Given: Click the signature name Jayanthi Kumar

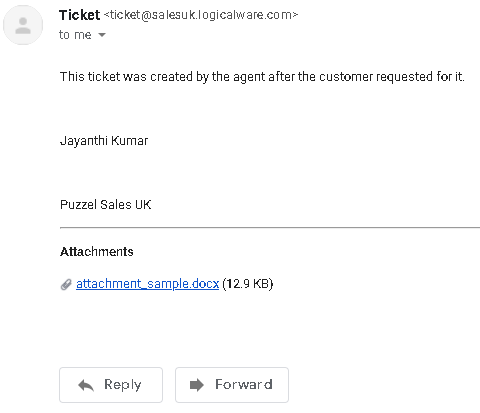Looking at the screenshot, I should click(x=104, y=141).
